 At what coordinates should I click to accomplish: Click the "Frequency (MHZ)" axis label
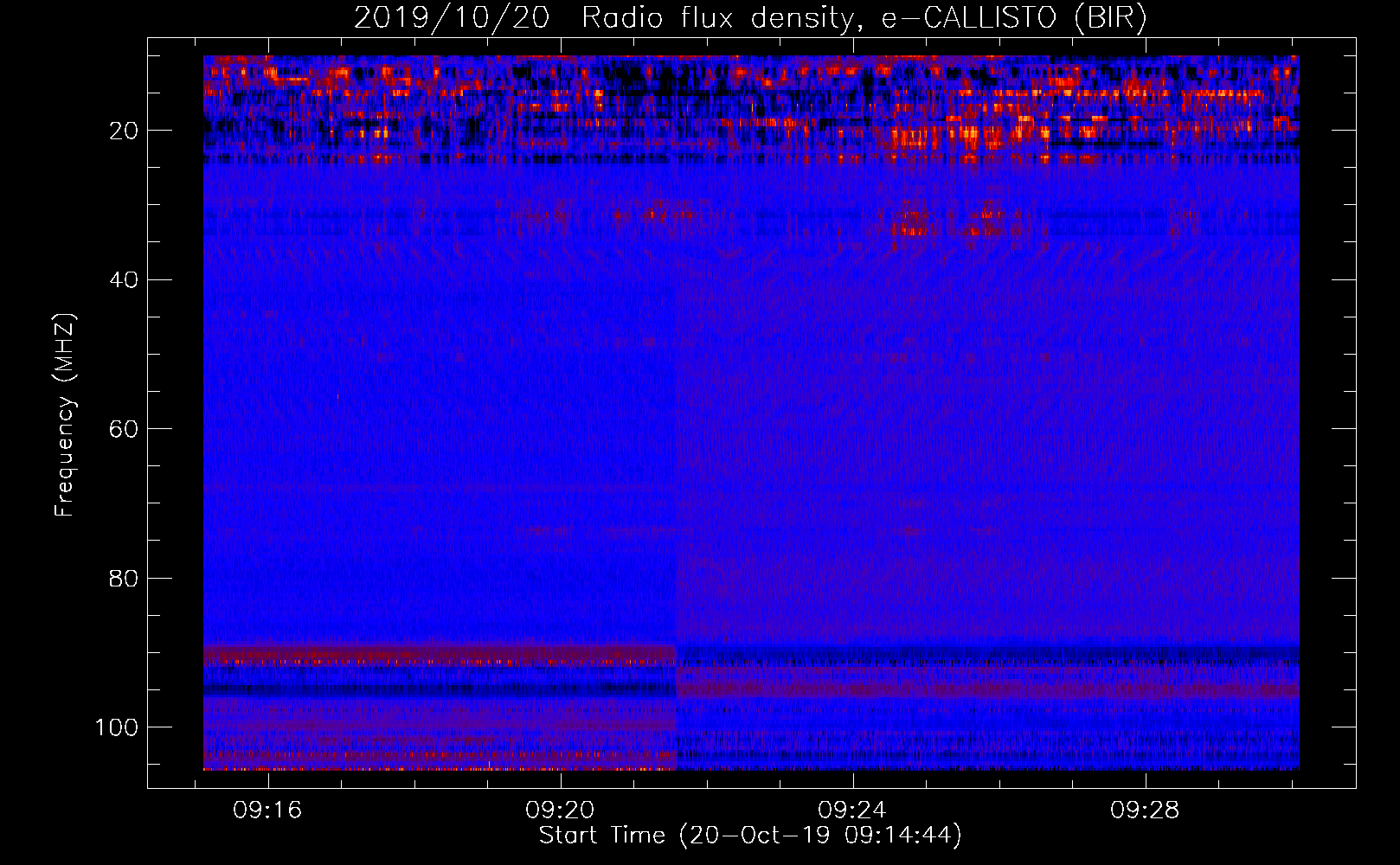pyautogui.click(x=65, y=415)
